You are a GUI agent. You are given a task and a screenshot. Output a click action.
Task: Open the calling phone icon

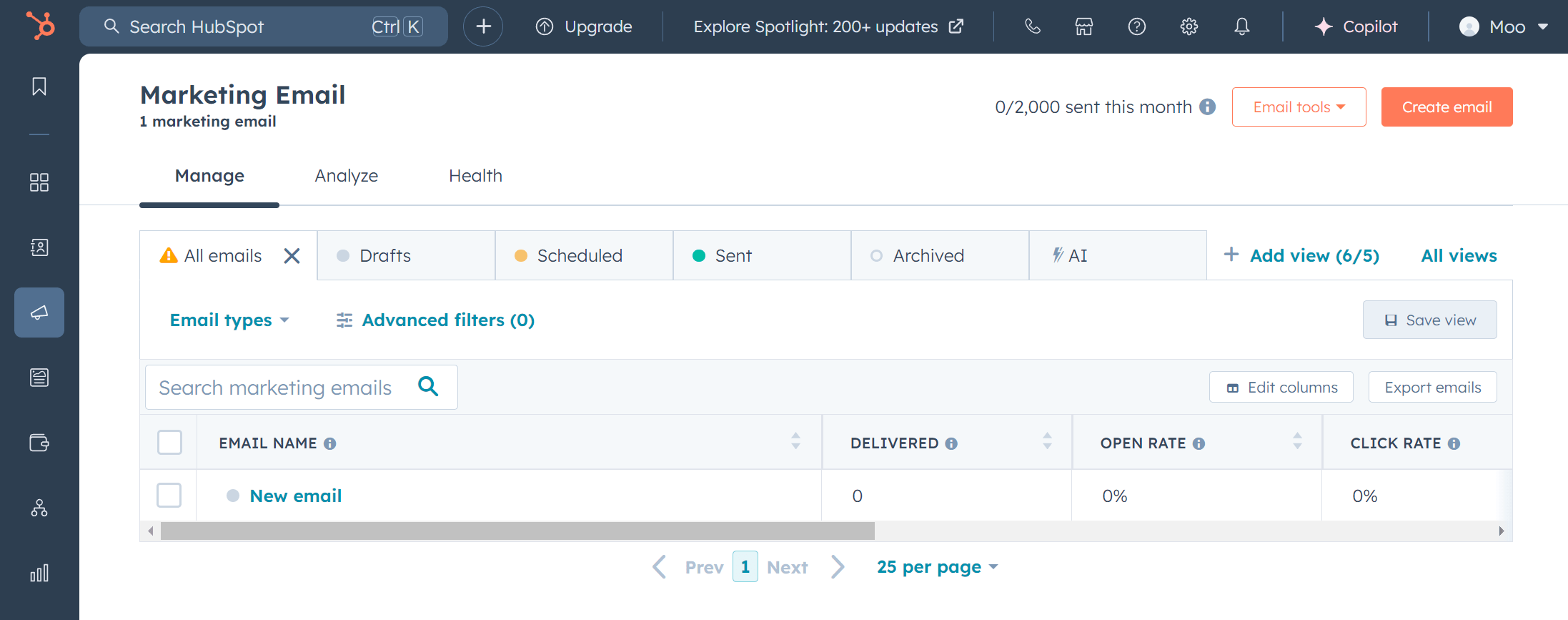point(1032,26)
